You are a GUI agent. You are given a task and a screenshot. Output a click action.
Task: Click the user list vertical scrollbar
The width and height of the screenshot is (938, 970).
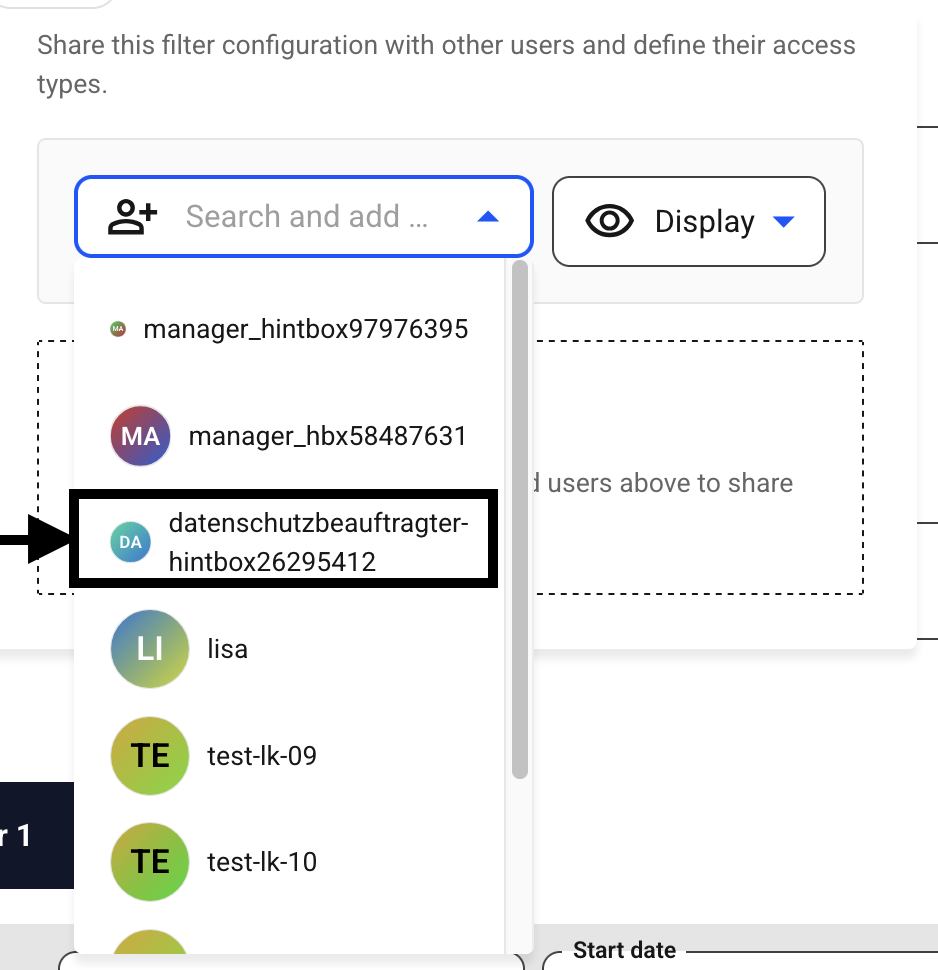520,519
